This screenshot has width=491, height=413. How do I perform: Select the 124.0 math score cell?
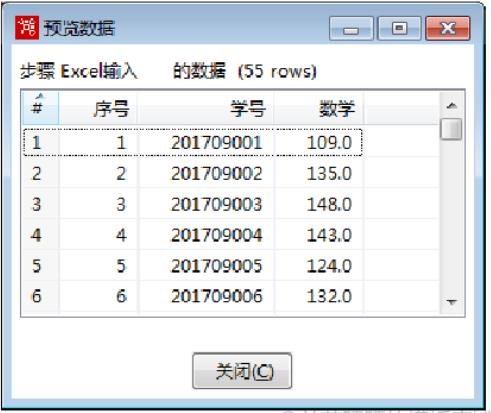[319, 266]
